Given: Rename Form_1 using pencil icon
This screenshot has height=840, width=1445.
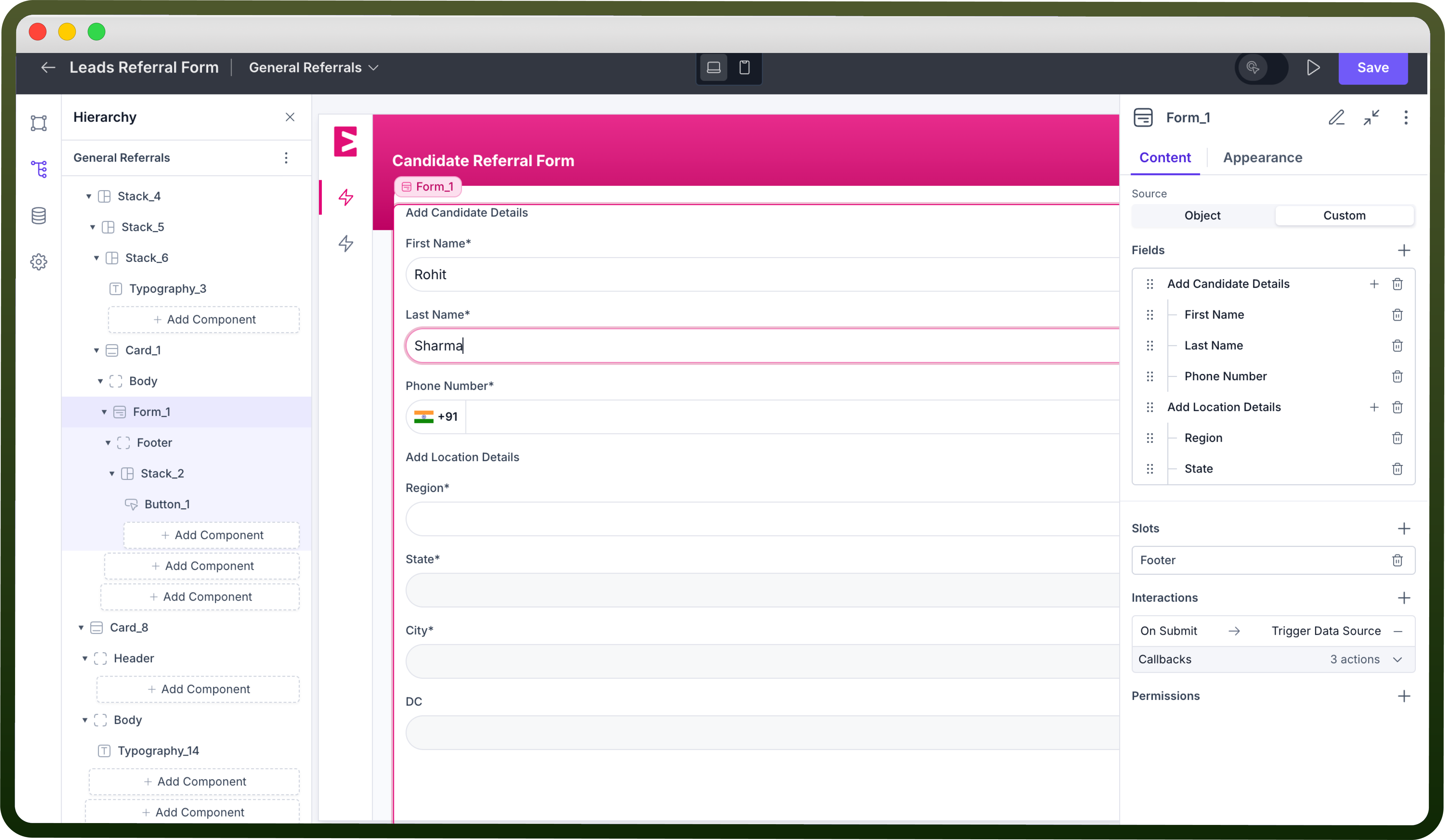Looking at the screenshot, I should tap(1336, 118).
